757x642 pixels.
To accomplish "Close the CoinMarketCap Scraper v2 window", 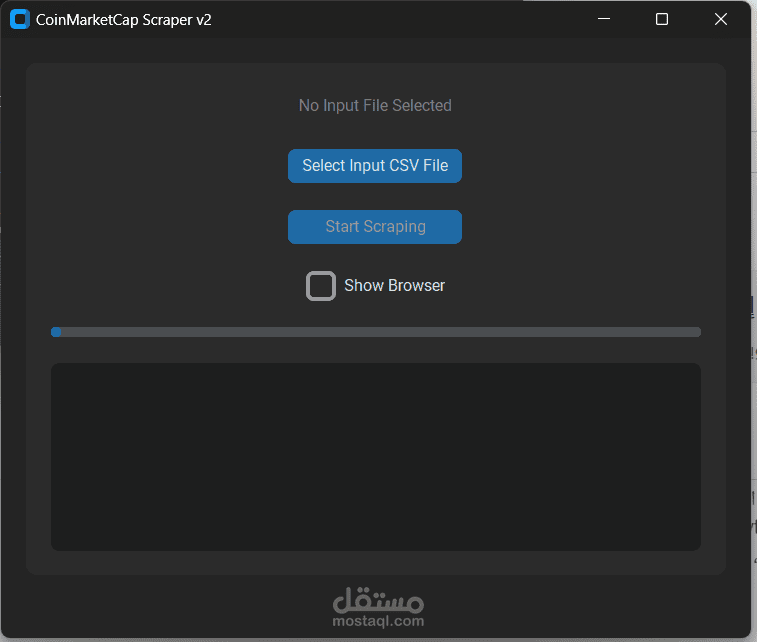I will click(x=721, y=19).
